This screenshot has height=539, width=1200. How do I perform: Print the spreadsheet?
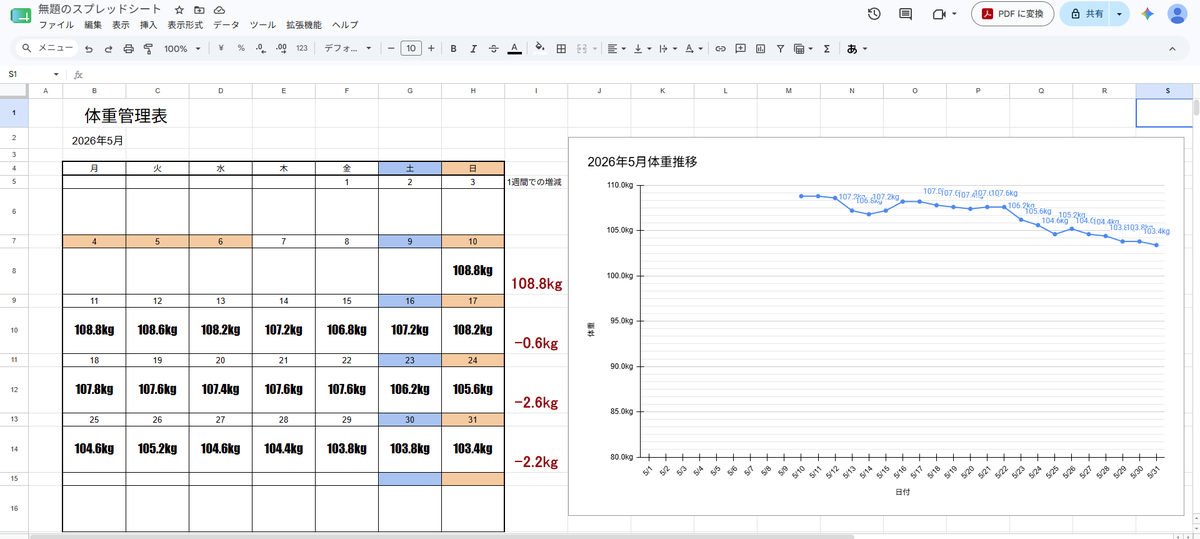point(128,48)
